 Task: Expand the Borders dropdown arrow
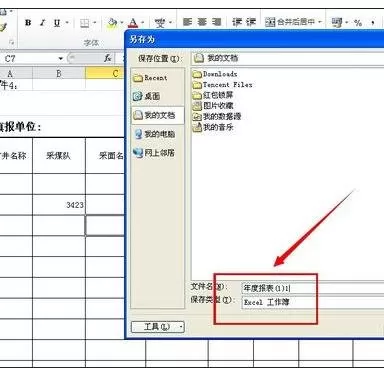point(95,23)
